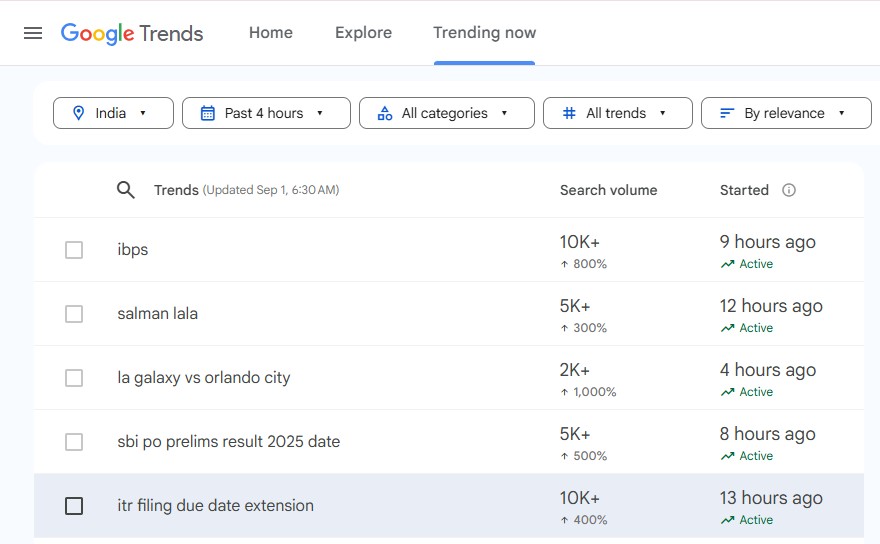Image resolution: width=880 pixels, height=544 pixels.
Task: Expand the India dropdown arrow
Action: (x=143, y=113)
